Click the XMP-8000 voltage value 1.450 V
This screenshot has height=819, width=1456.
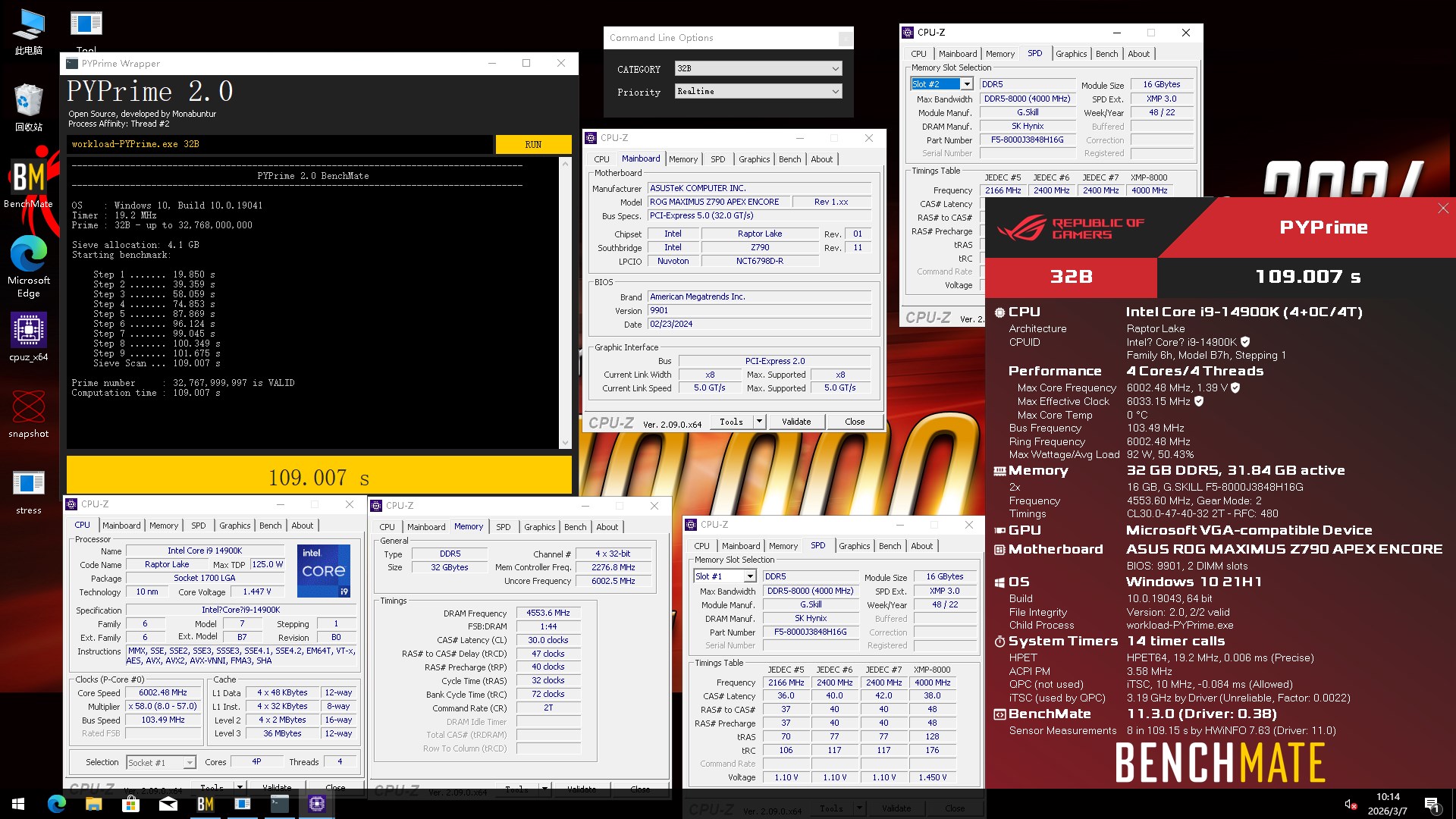(932, 777)
